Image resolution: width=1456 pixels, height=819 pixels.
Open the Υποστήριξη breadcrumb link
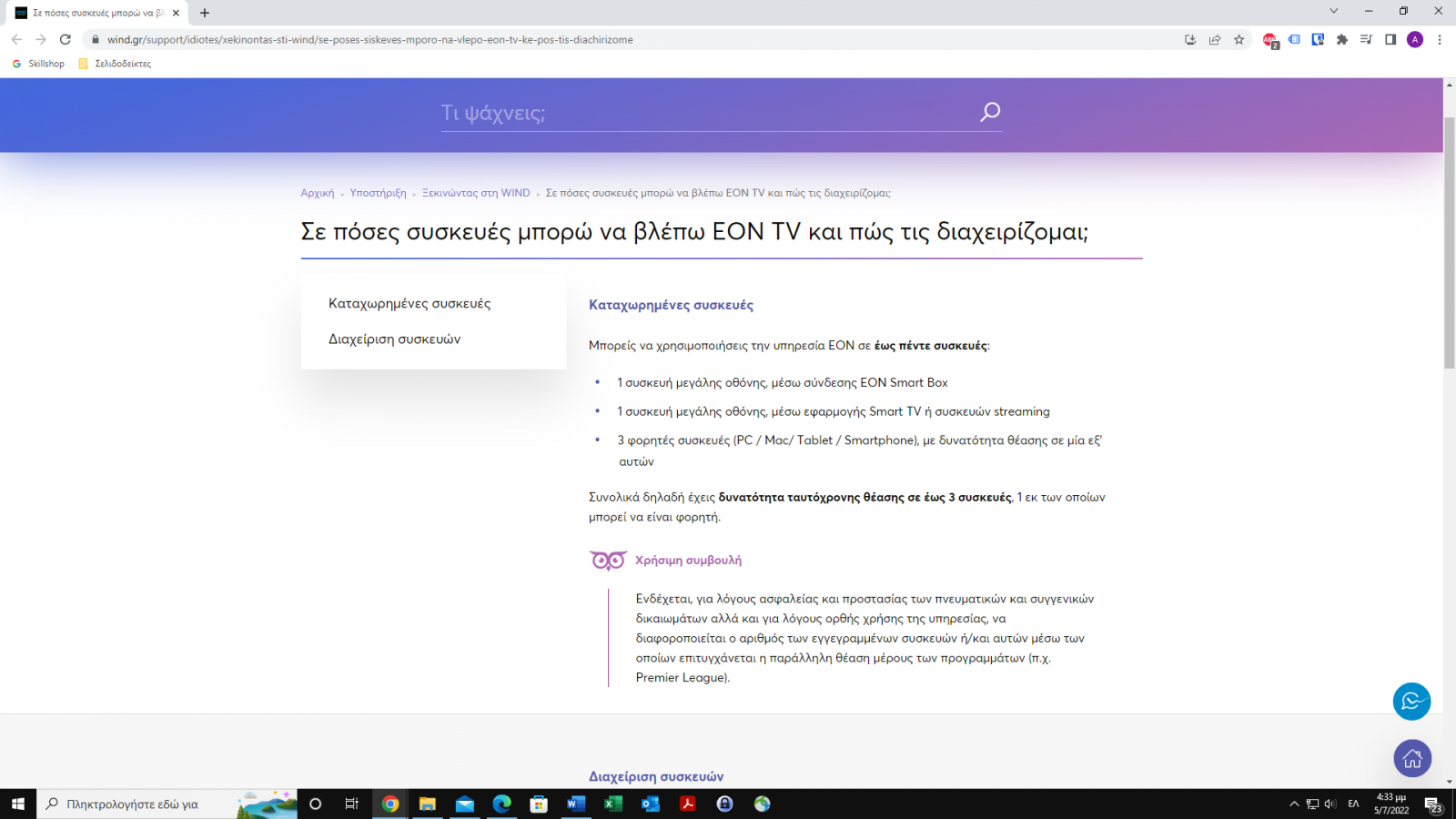378,193
